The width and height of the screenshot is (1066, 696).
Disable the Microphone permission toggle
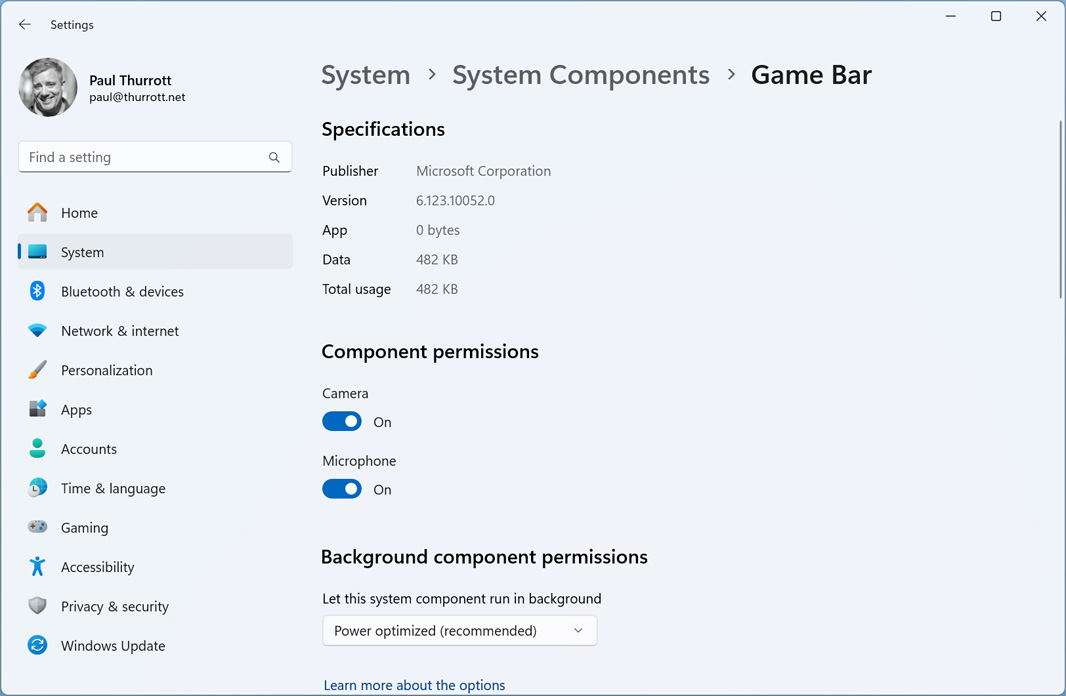point(342,489)
